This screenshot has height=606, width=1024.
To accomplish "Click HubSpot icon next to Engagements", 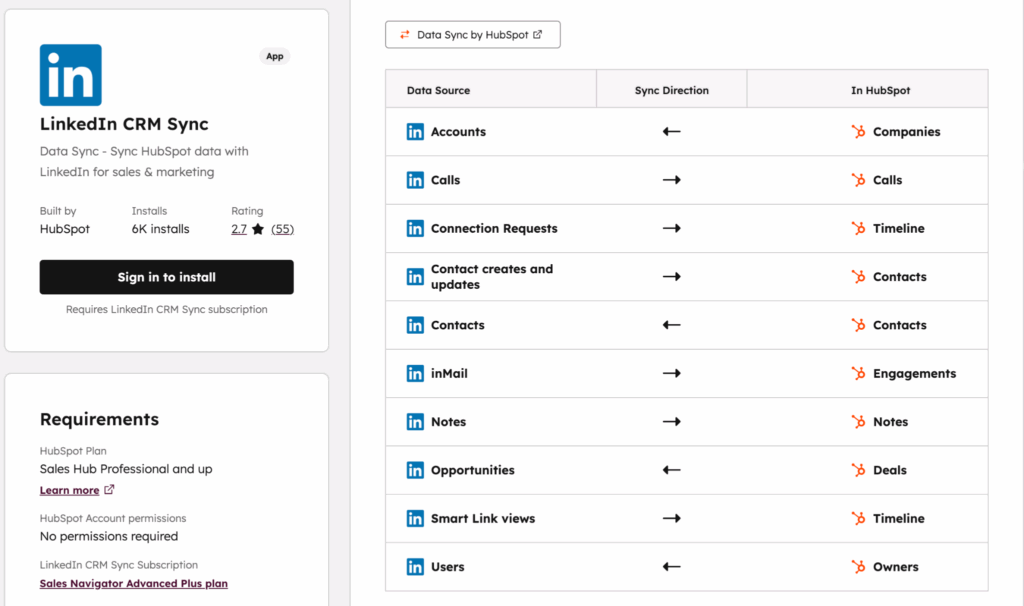I will tap(857, 374).
